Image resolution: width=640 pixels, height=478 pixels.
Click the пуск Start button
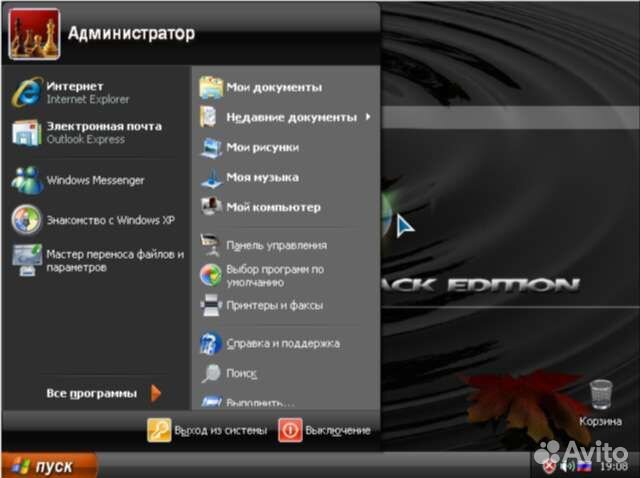point(49,465)
